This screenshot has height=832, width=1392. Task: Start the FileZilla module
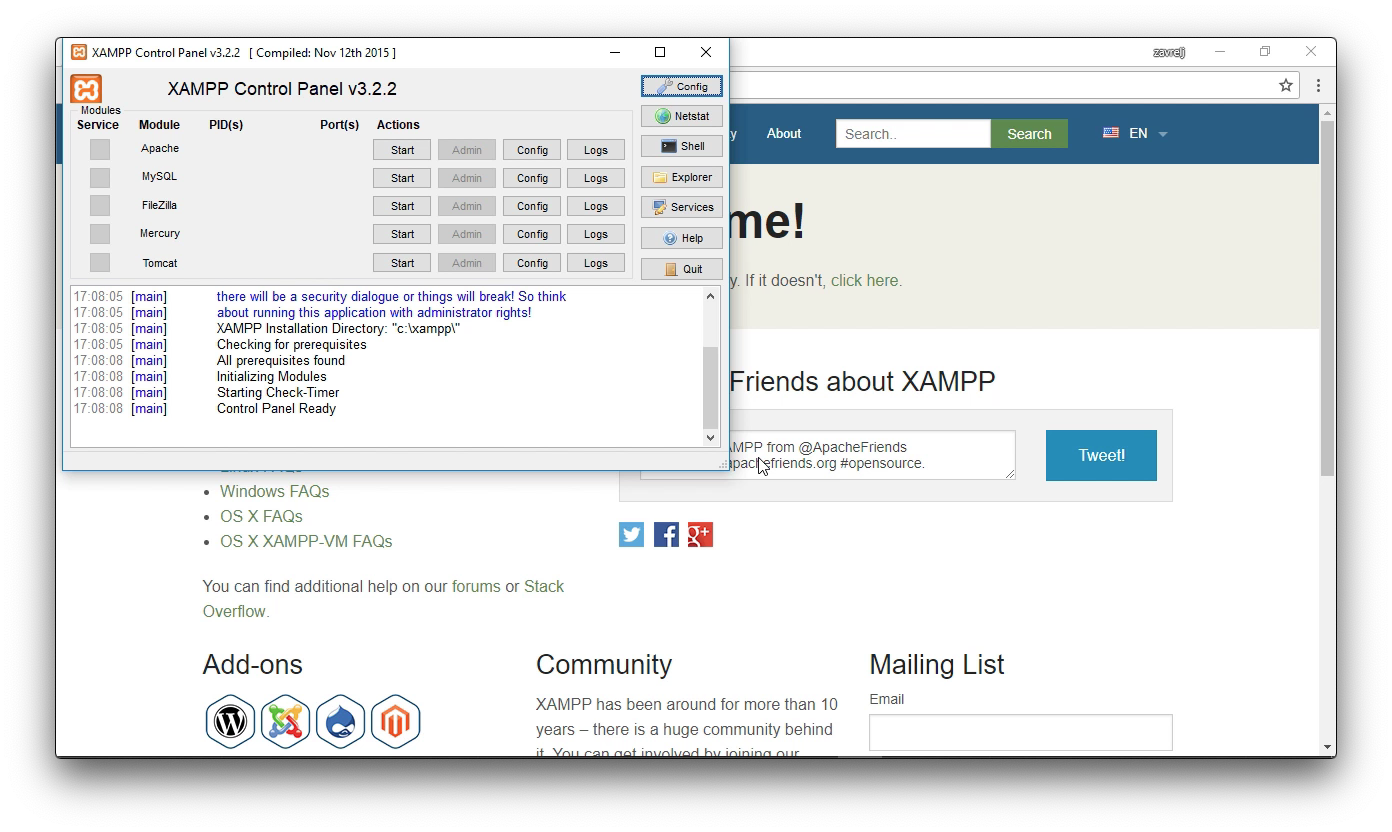pos(402,206)
